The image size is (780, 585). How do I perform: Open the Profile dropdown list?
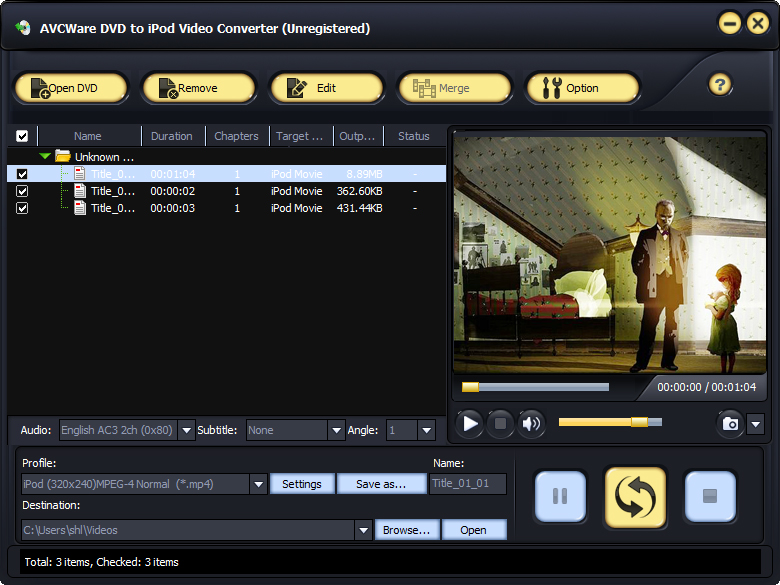coord(258,484)
